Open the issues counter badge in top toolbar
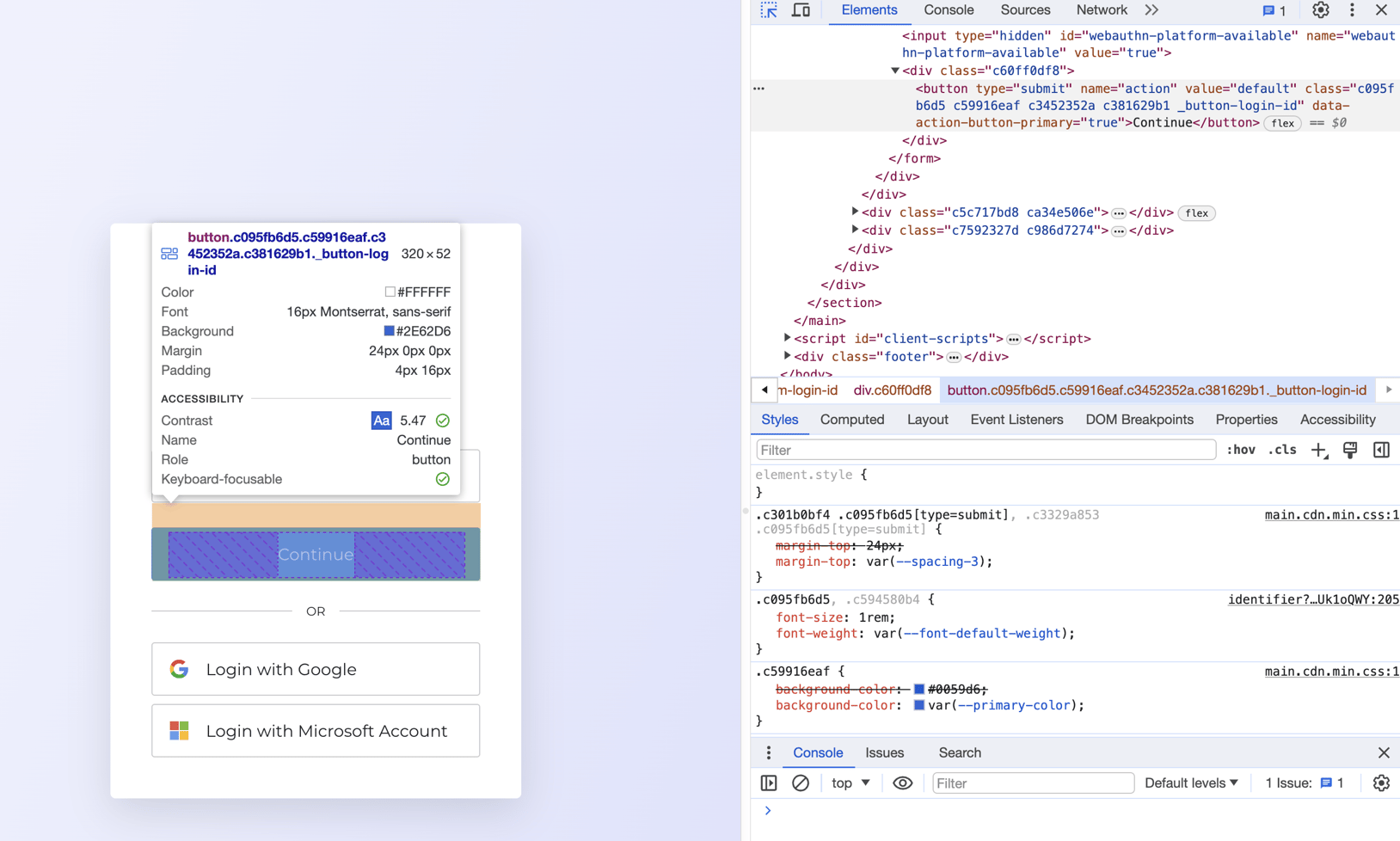This screenshot has width=1400, height=841. (1274, 10)
